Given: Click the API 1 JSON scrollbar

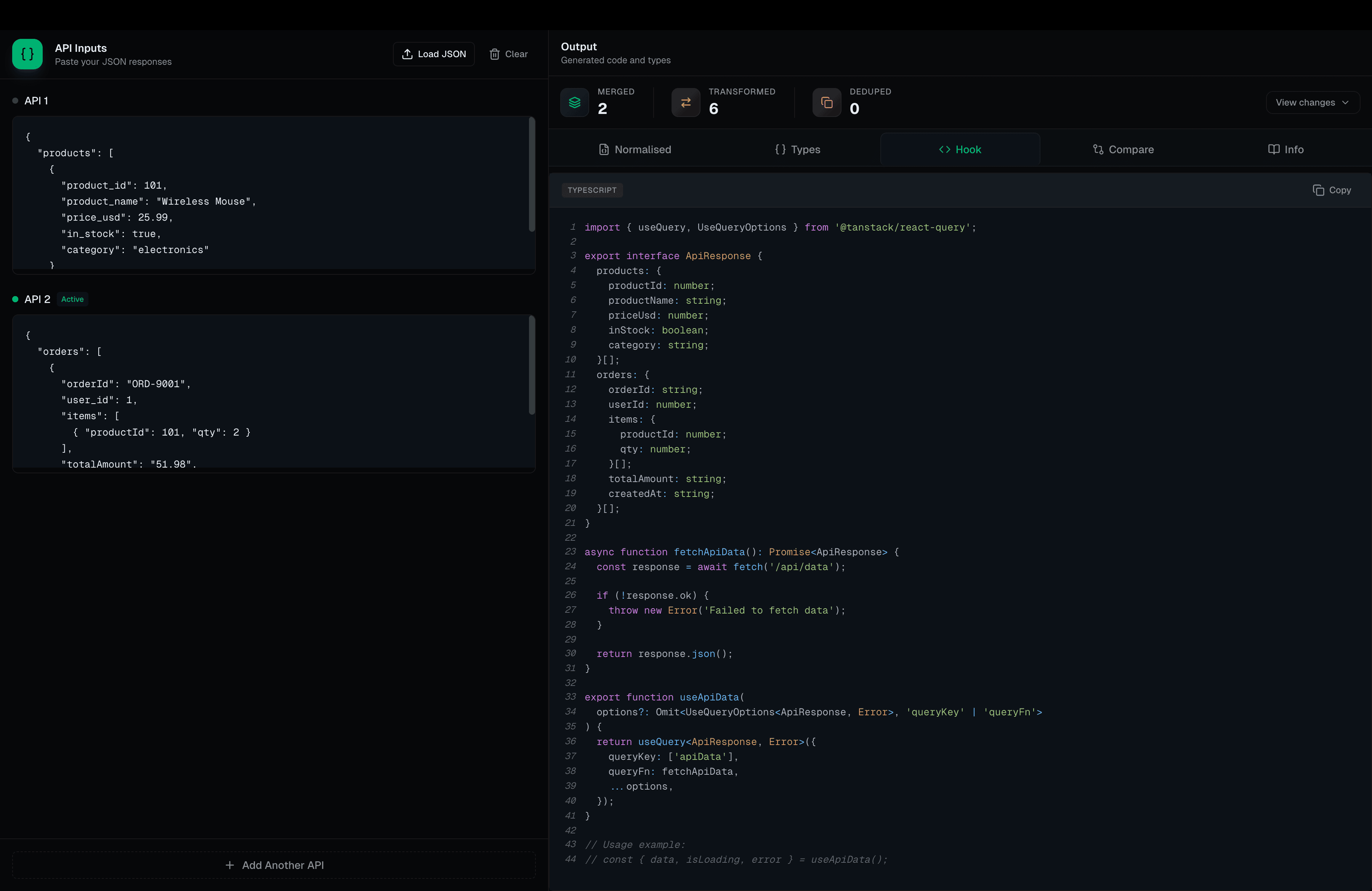Looking at the screenshot, I should point(532,175).
